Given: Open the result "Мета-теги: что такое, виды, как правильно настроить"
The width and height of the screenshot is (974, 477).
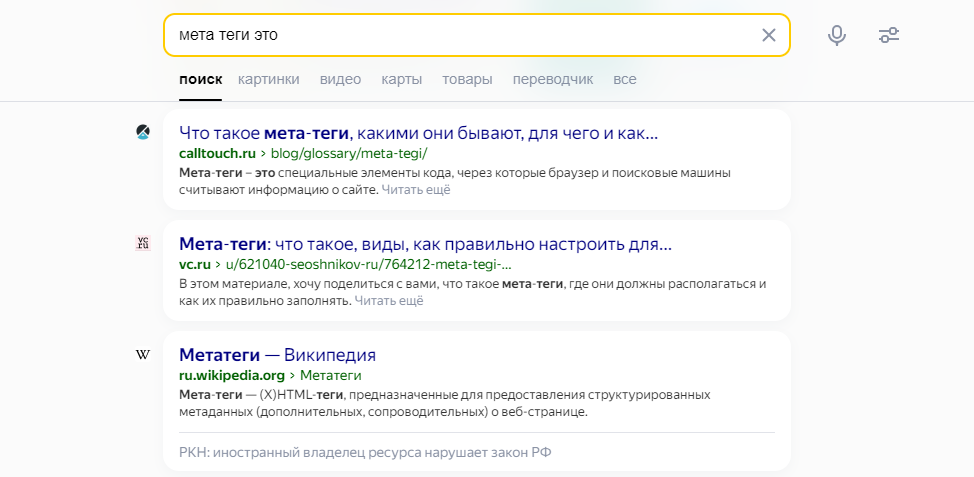Looking at the screenshot, I should pyautogui.click(x=425, y=244).
